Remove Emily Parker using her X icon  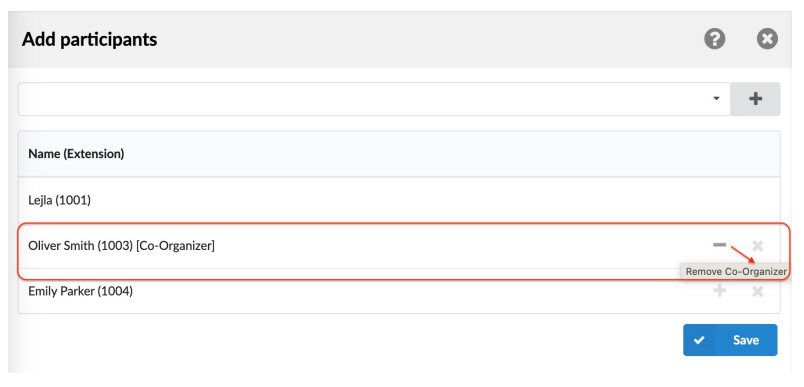pyautogui.click(x=757, y=292)
